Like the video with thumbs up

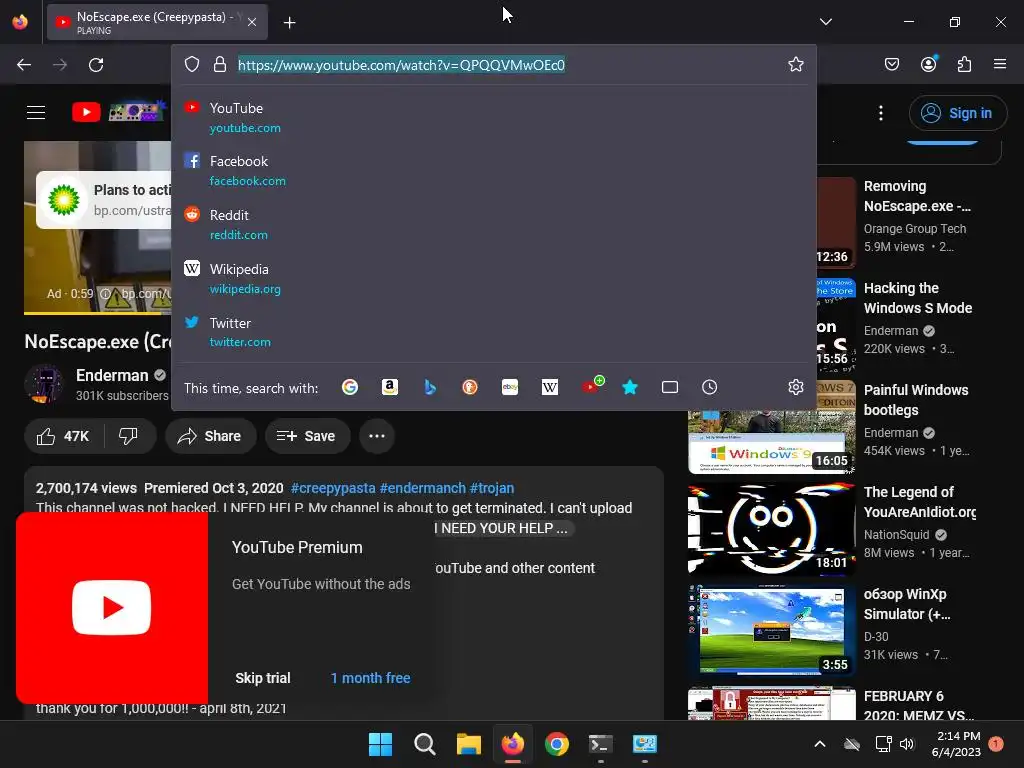(x=63, y=436)
